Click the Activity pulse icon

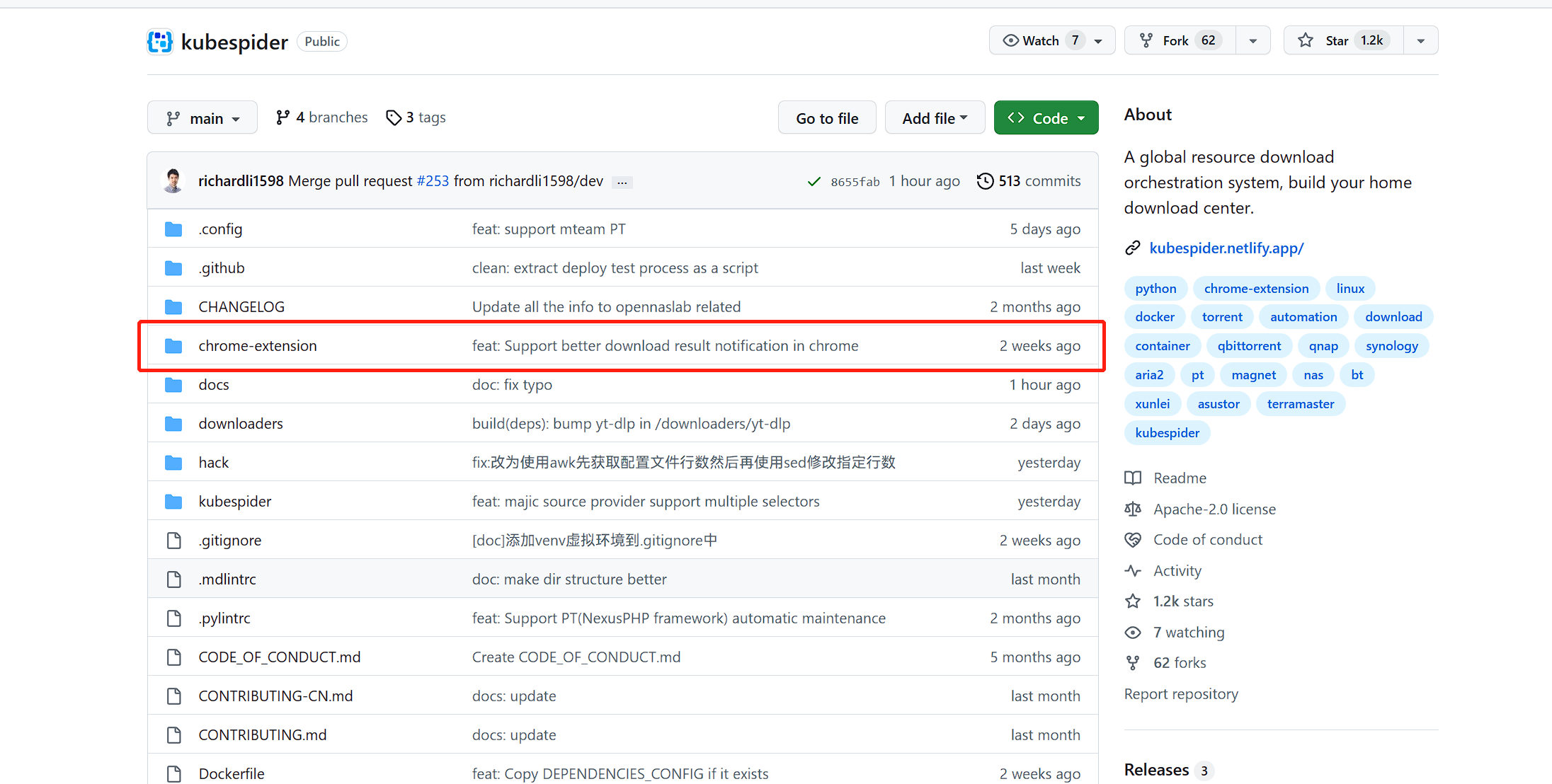pos(1133,571)
